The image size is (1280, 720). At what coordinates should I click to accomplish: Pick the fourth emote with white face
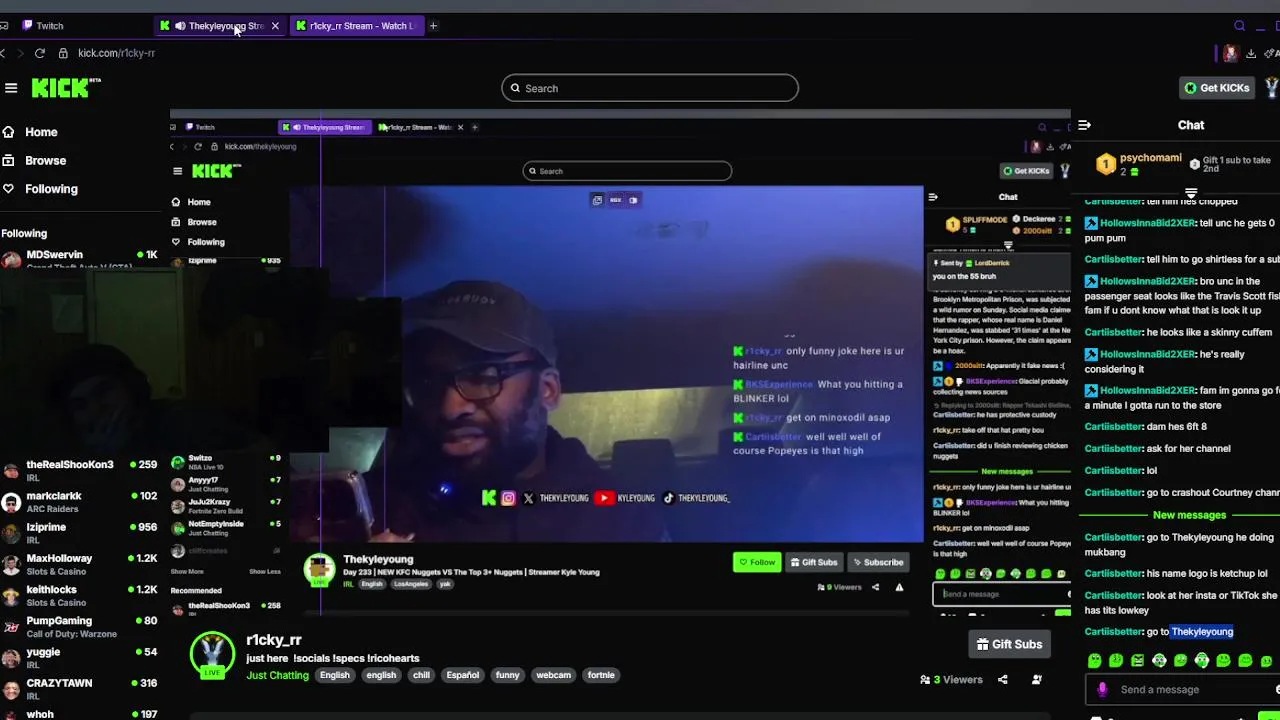click(x=1159, y=661)
